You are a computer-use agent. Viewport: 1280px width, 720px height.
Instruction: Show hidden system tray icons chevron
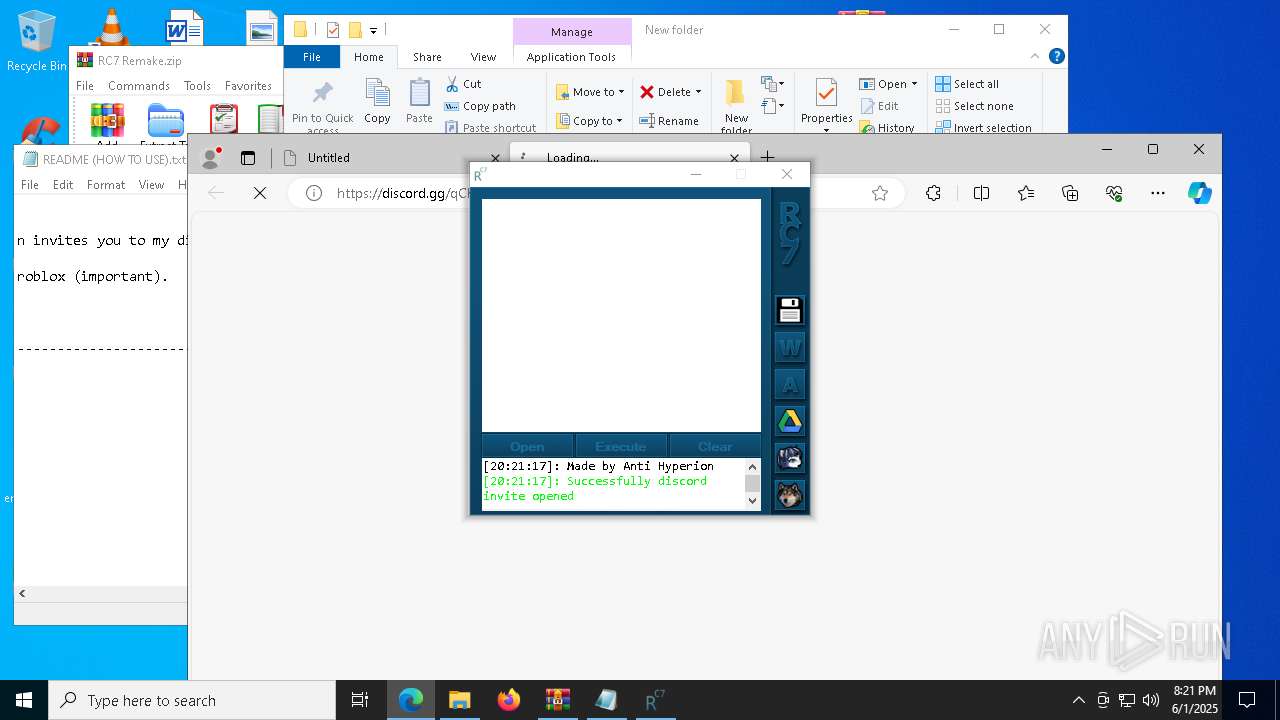click(1078, 700)
